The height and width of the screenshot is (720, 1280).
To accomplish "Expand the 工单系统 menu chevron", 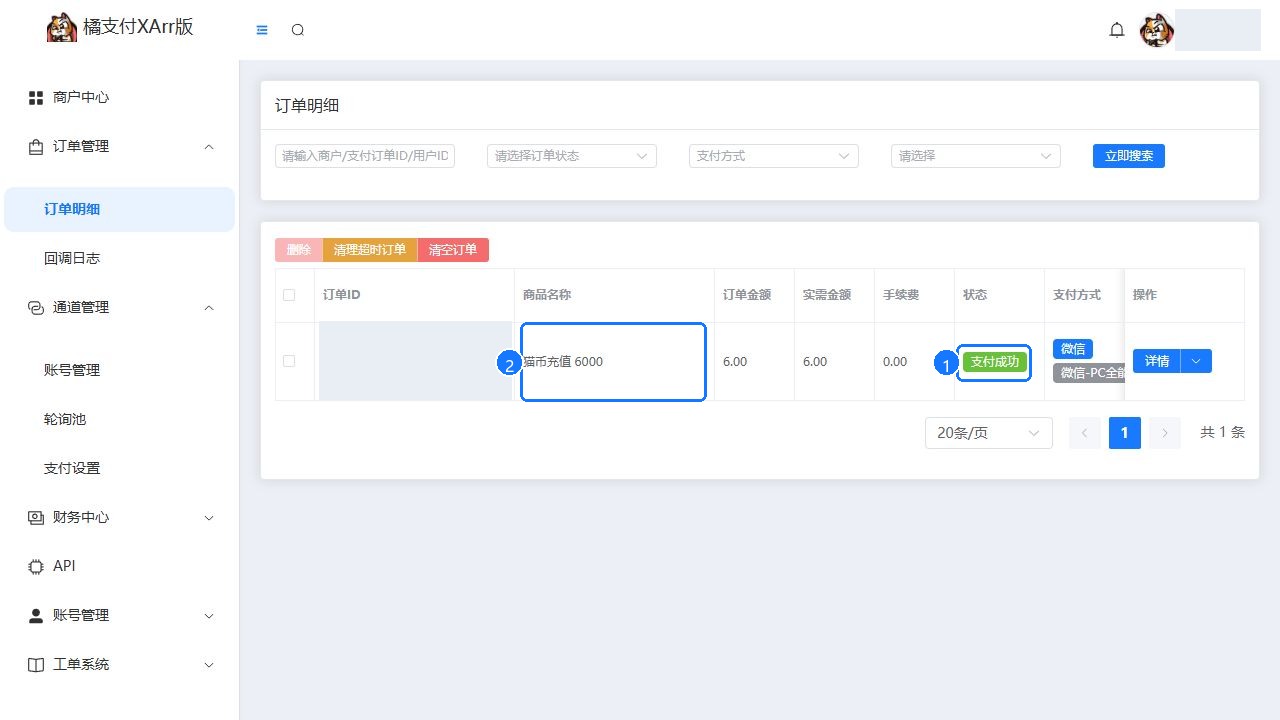I will click(x=209, y=664).
